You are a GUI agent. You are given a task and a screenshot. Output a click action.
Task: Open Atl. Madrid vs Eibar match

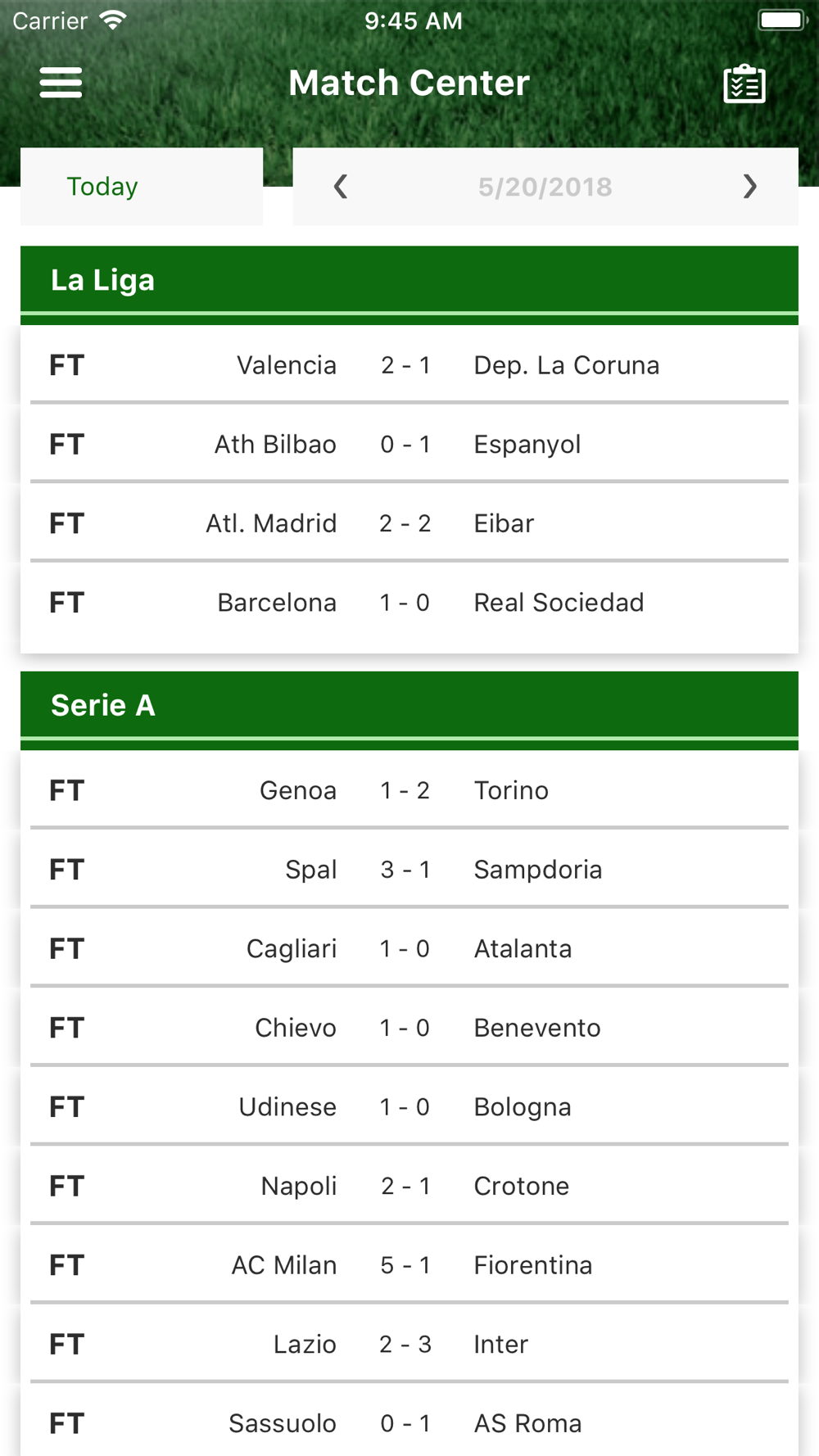click(x=409, y=523)
